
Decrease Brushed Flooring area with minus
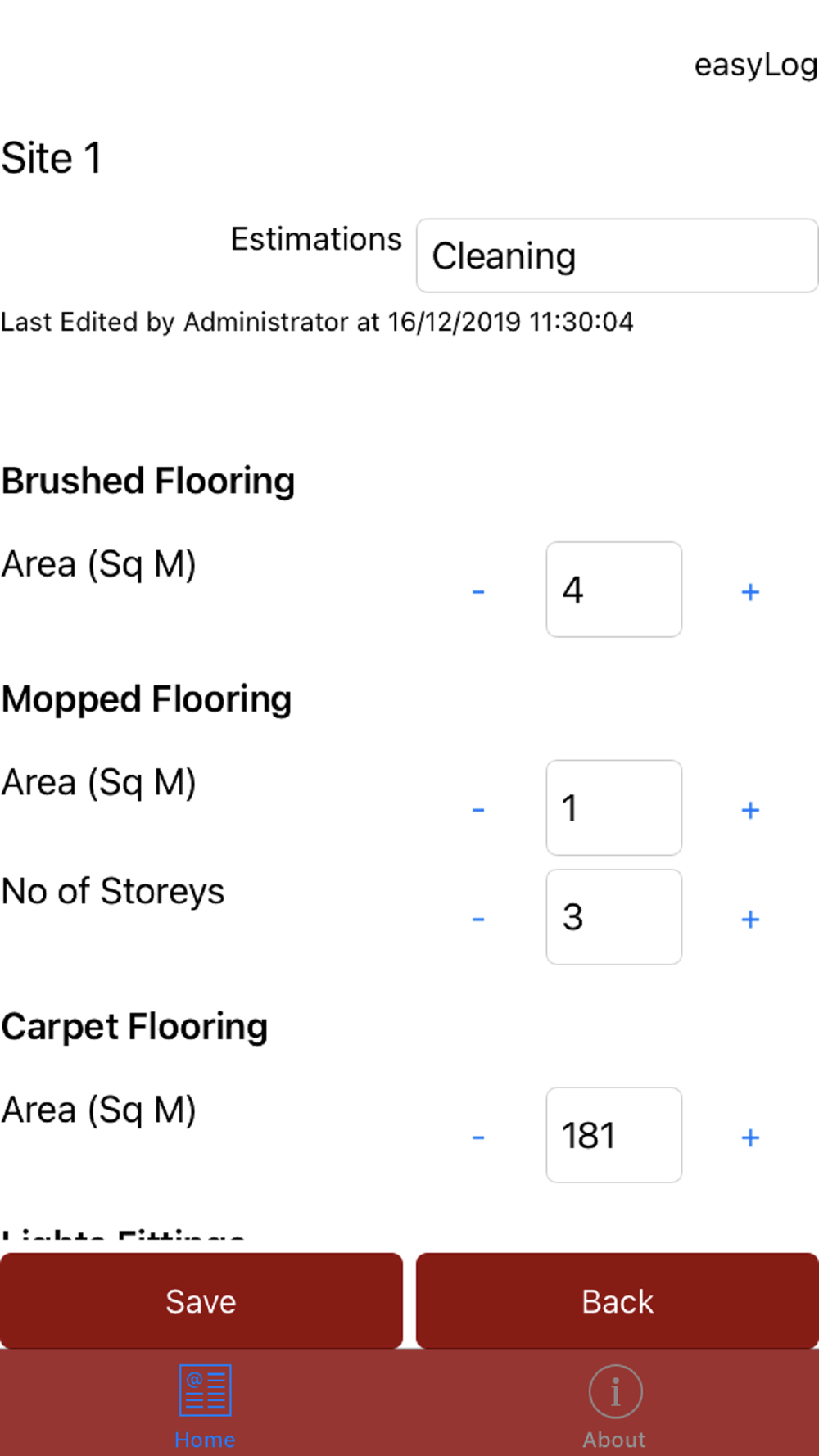pos(478,591)
